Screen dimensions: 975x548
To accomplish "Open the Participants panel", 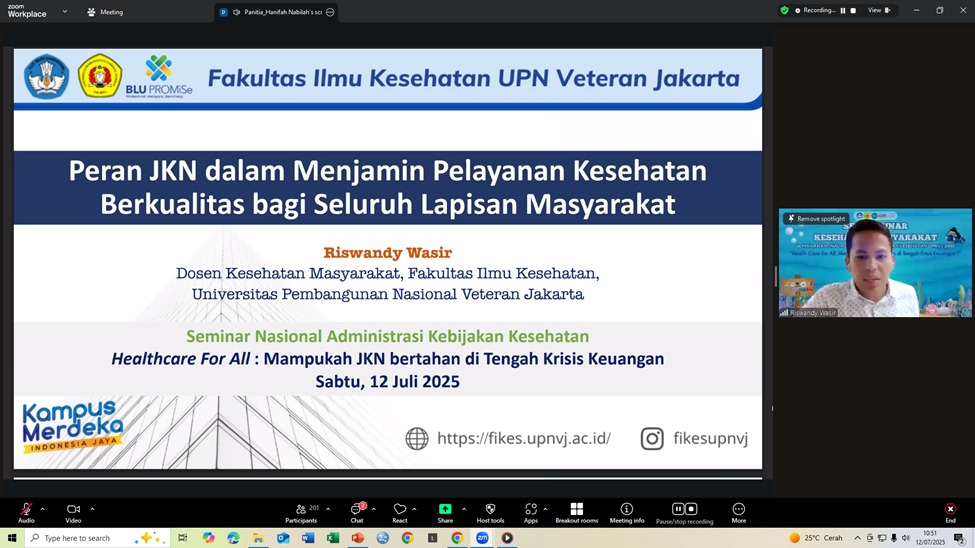I will 301,511.
